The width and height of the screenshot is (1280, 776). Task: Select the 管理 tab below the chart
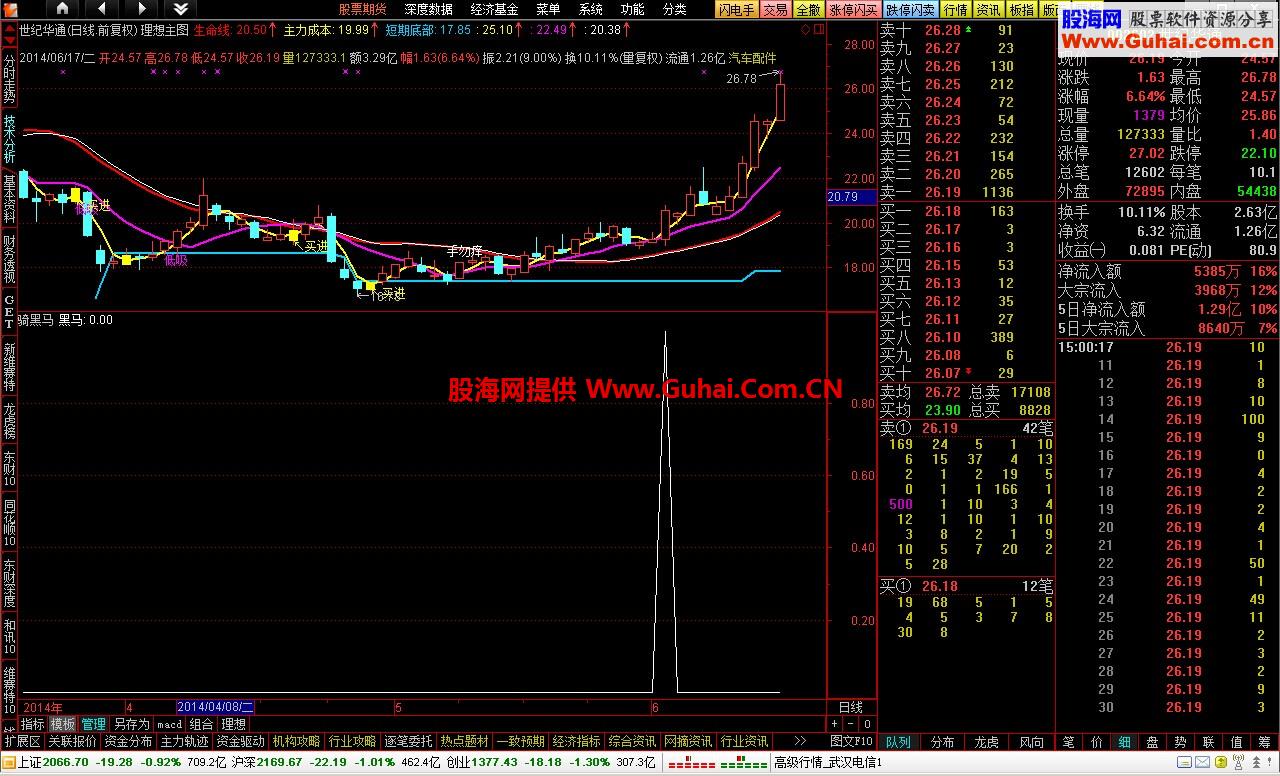pos(93,724)
